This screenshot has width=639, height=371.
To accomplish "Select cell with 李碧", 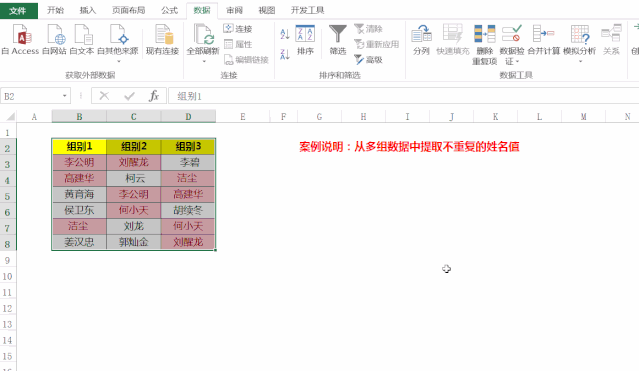I will tap(188, 162).
